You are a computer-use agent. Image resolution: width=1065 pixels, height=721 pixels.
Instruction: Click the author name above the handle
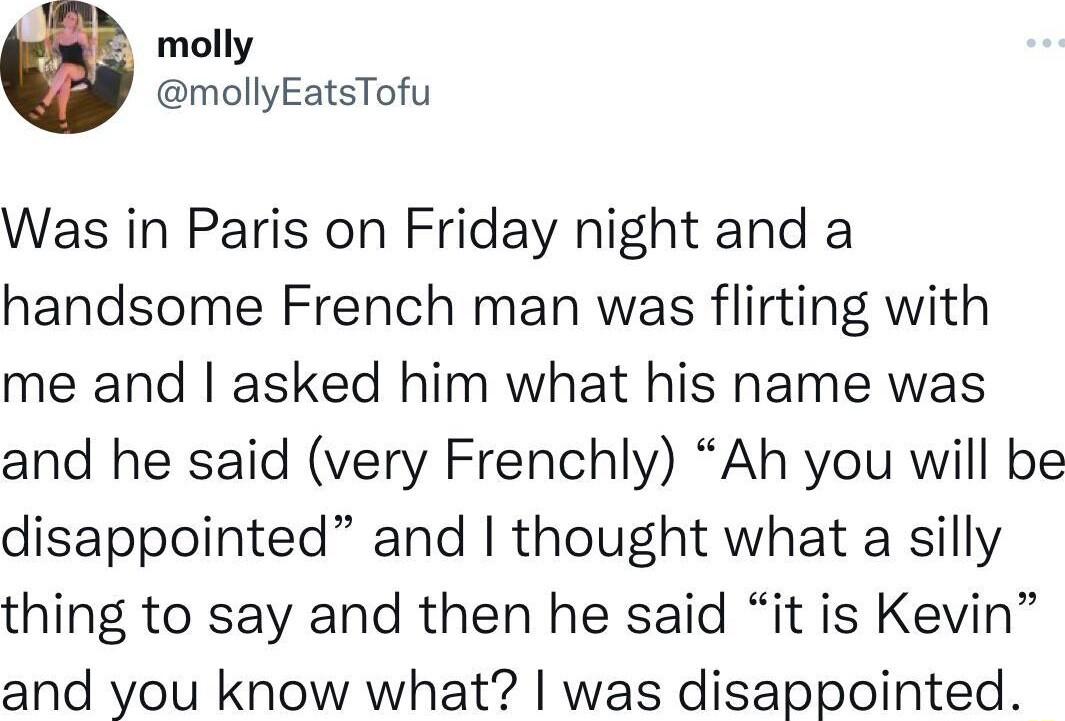(x=203, y=42)
